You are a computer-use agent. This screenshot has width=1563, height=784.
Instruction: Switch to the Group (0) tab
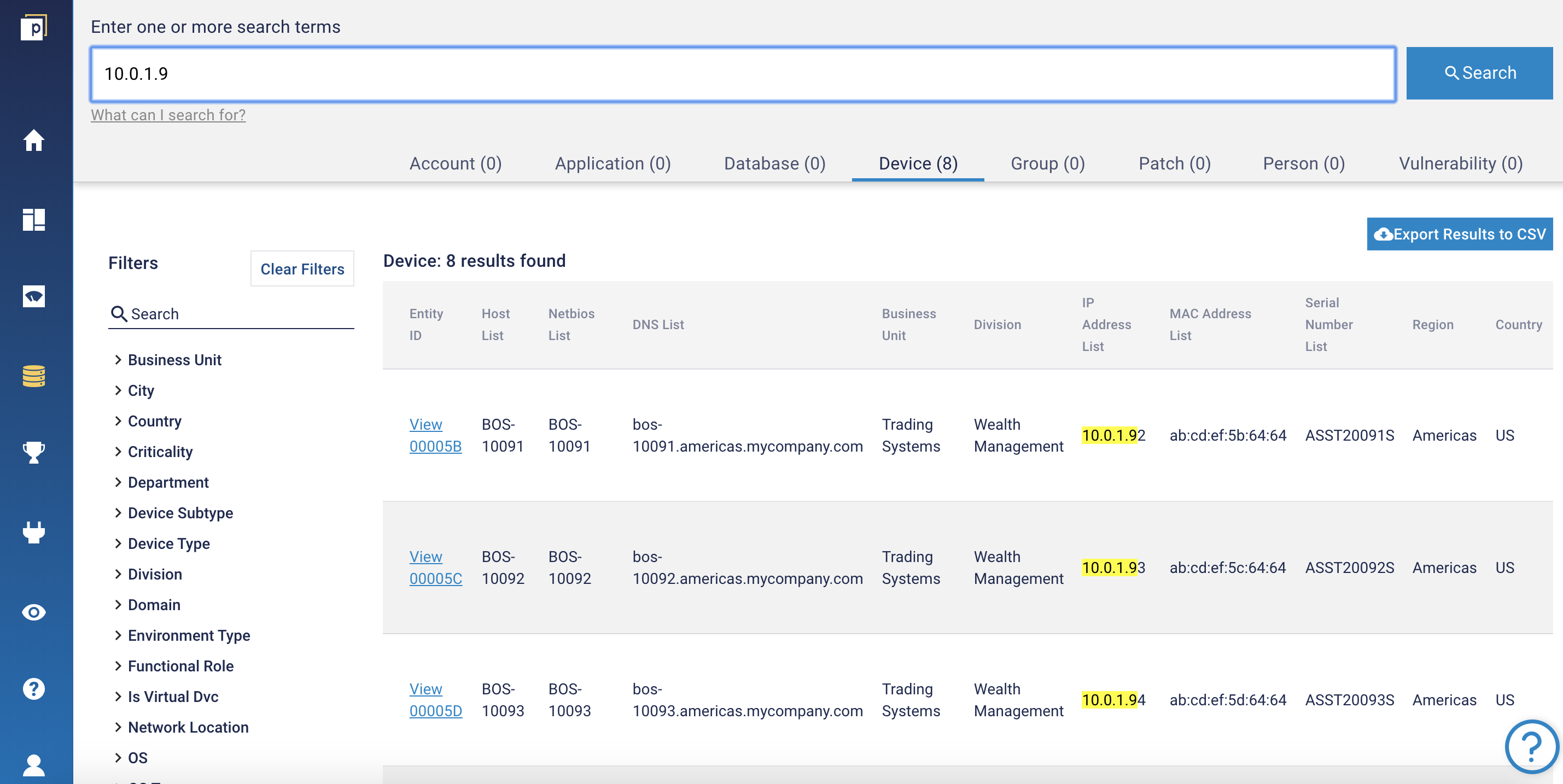pos(1047,163)
